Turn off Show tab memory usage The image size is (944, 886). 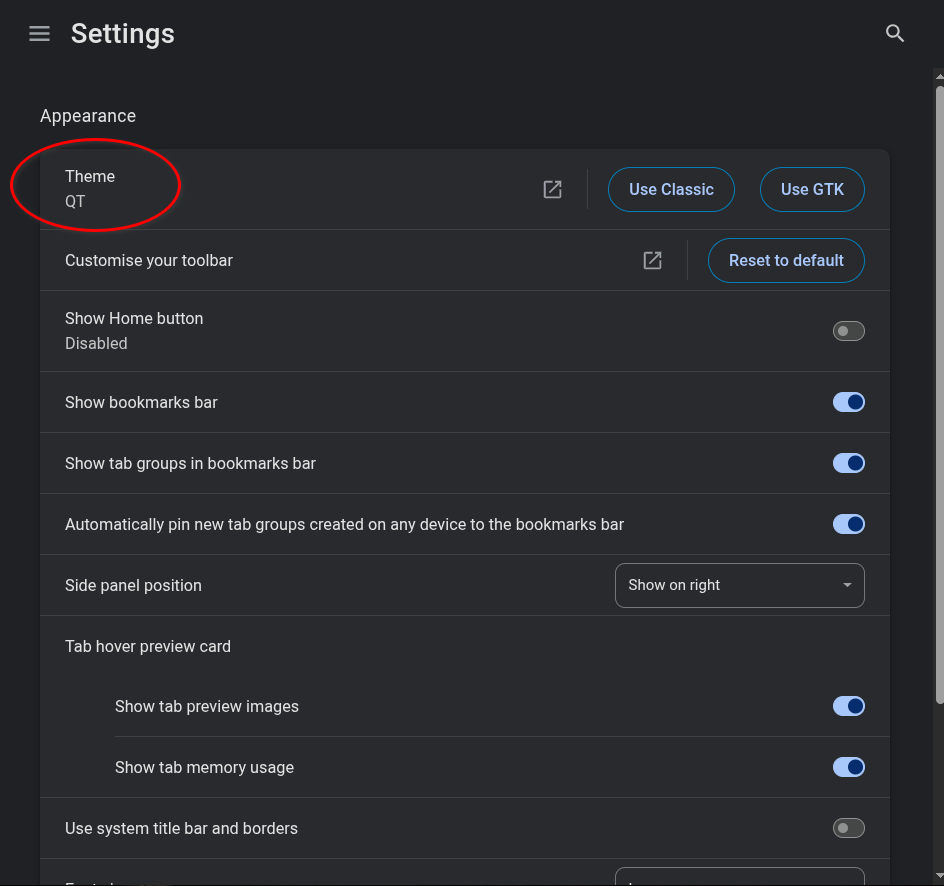click(x=848, y=767)
